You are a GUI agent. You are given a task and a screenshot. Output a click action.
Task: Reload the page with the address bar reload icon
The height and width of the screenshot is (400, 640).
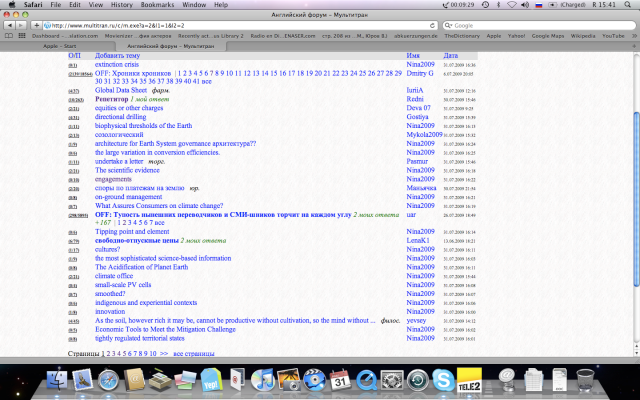pos(432,25)
